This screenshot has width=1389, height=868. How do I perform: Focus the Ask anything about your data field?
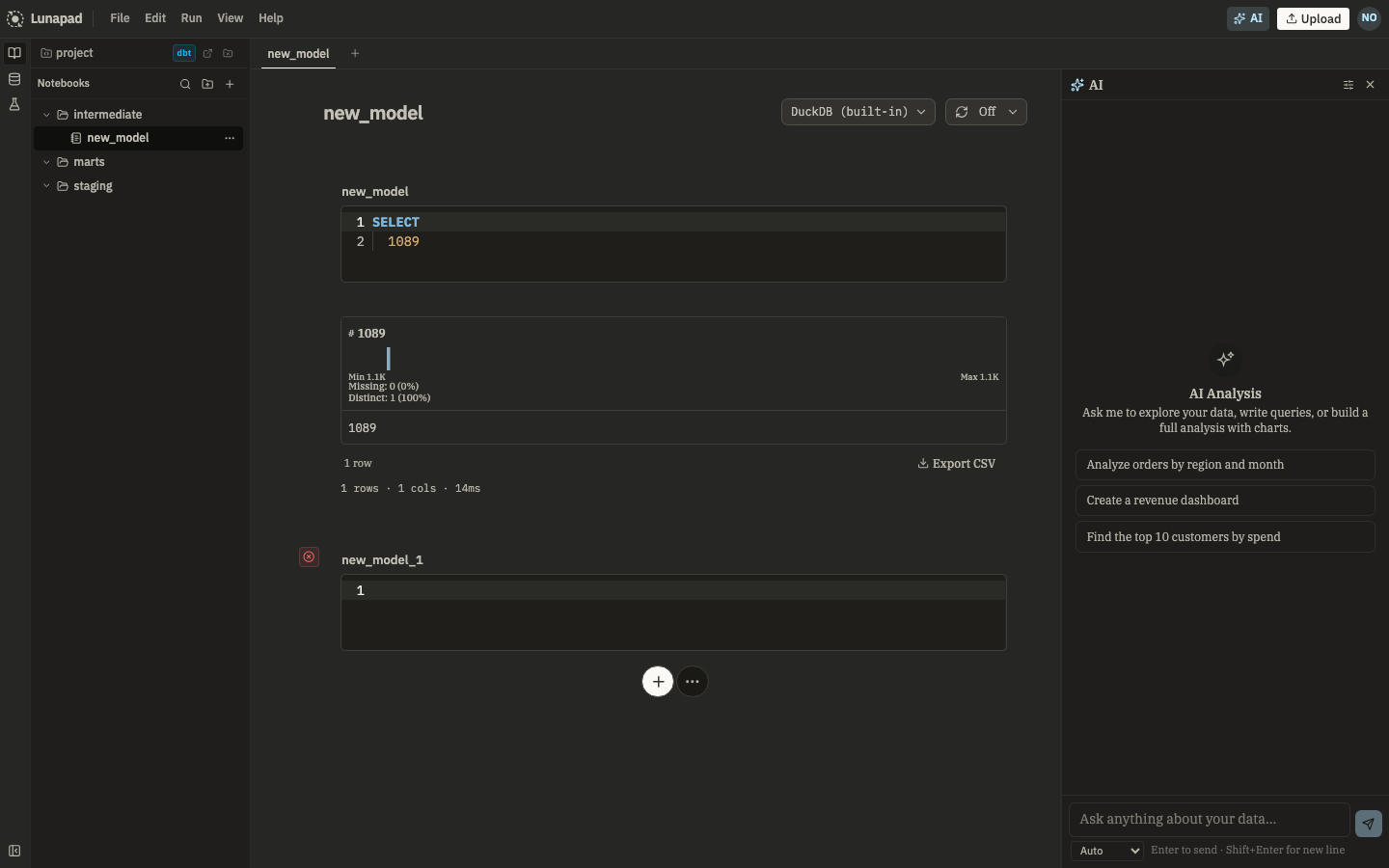[x=1210, y=819]
